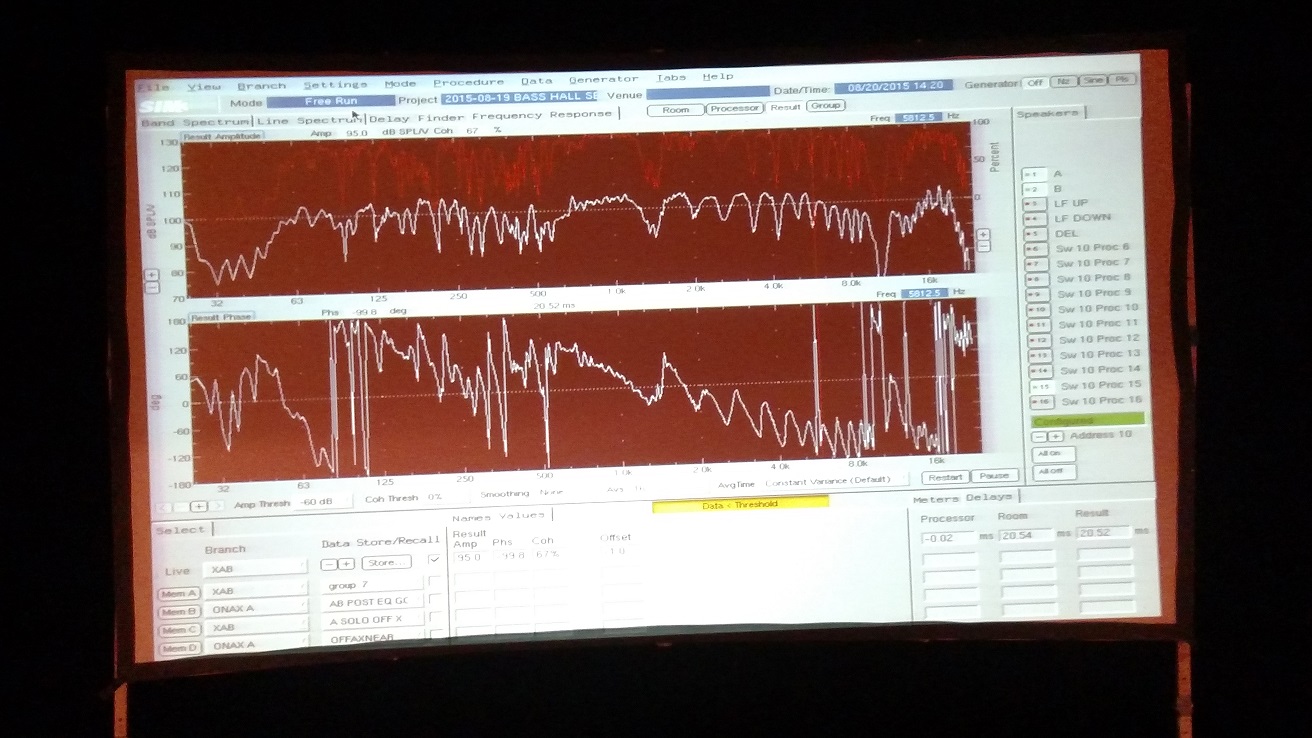The height and width of the screenshot is (738, 1312).
Task: Open the Branch menu
Action: [261, 86]
